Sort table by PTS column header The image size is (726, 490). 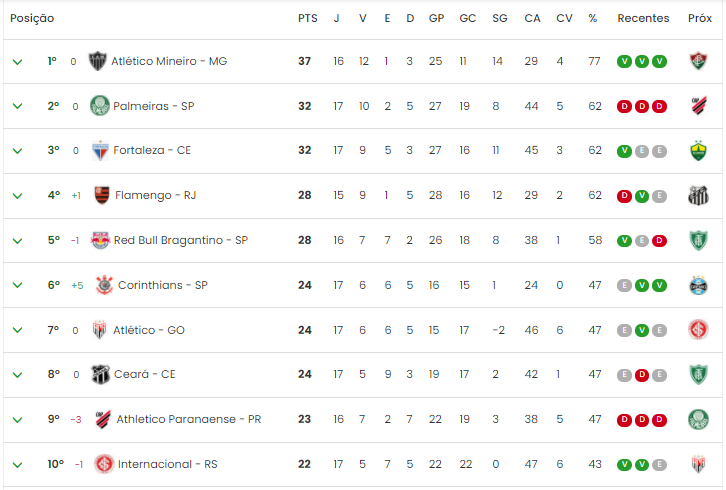307,18
